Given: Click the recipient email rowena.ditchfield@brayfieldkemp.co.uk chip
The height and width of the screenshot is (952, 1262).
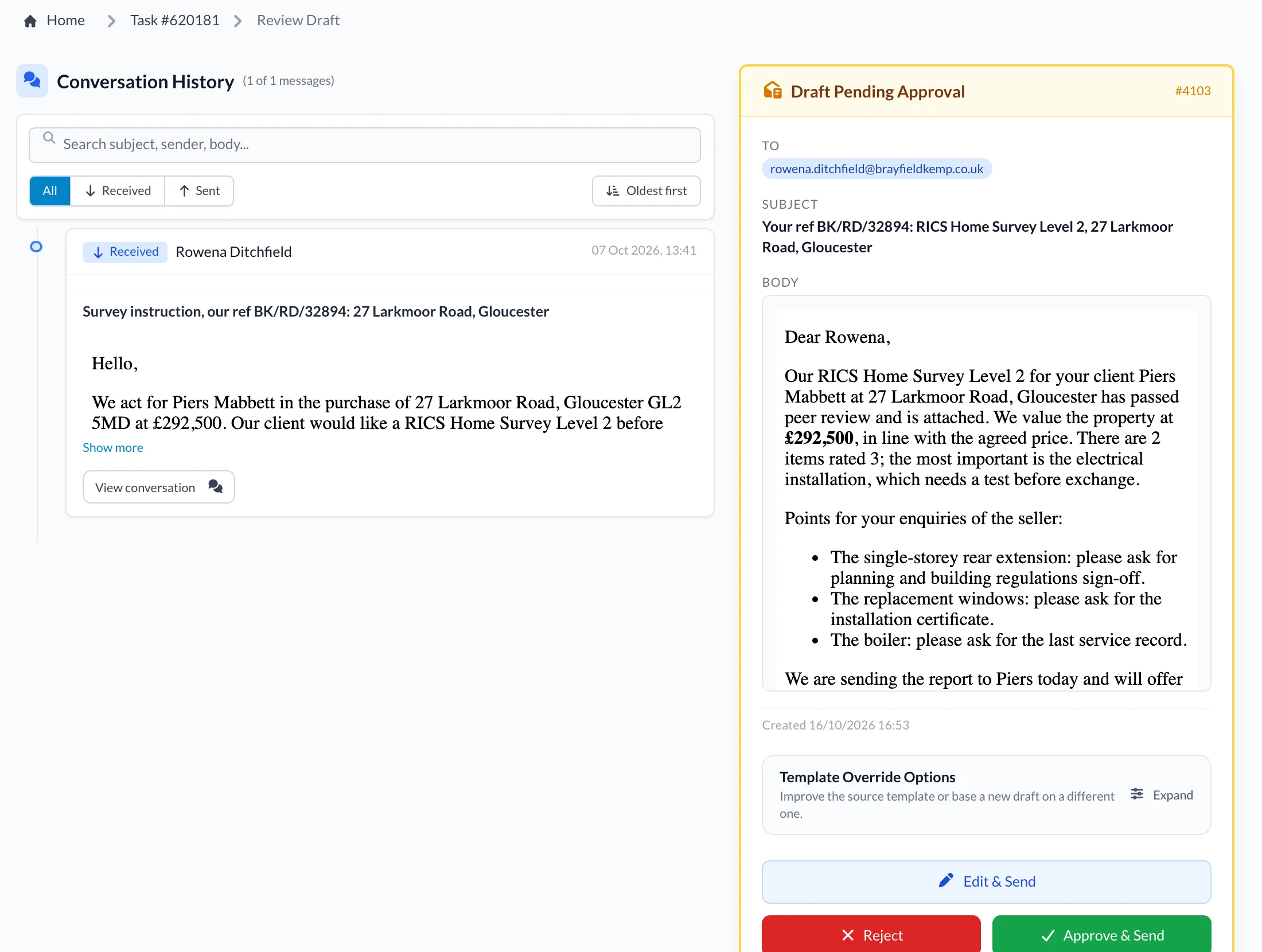Looking at the screenshot, I should (x=877, y=169).
